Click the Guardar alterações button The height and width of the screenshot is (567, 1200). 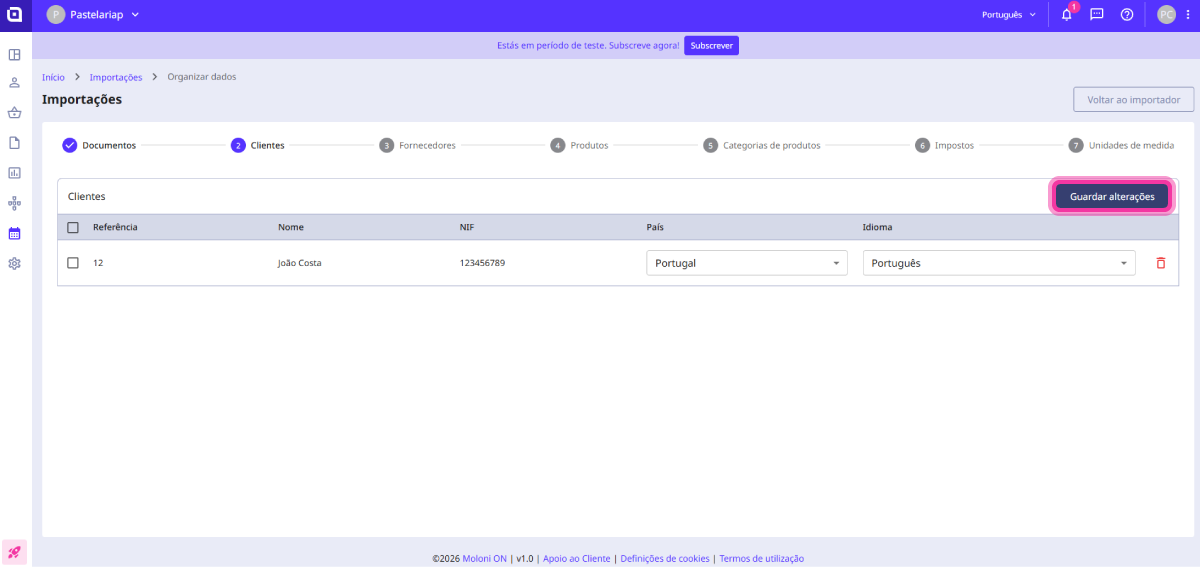(1111, 197)
